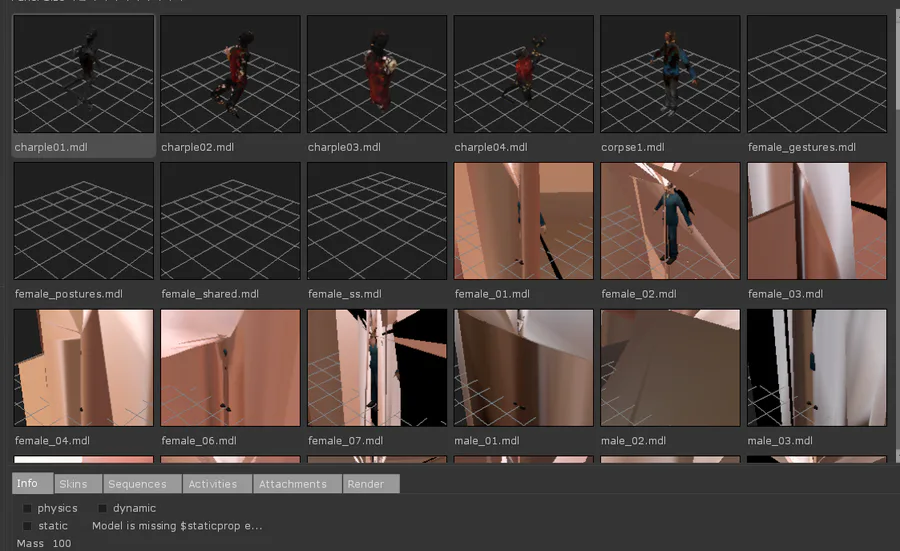This screenshot has height=551, width=900.
Task: Click the 'Model is missing $staticprop' message
Action: [177, 526]
